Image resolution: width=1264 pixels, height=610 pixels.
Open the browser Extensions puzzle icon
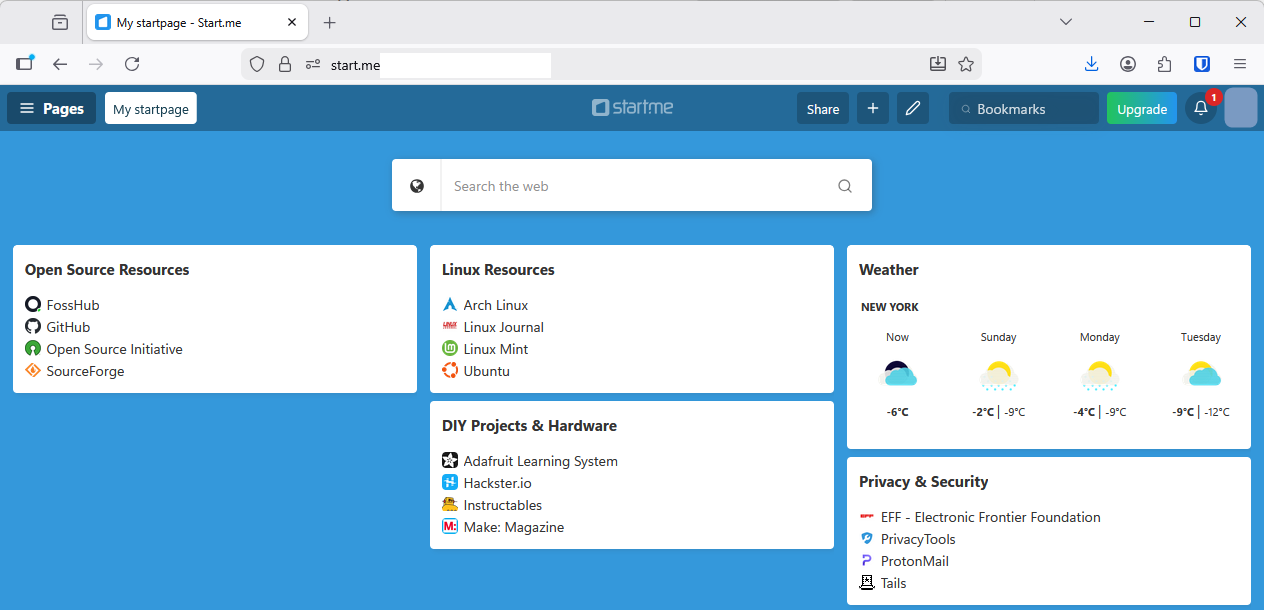click(x=1165, y=64)
